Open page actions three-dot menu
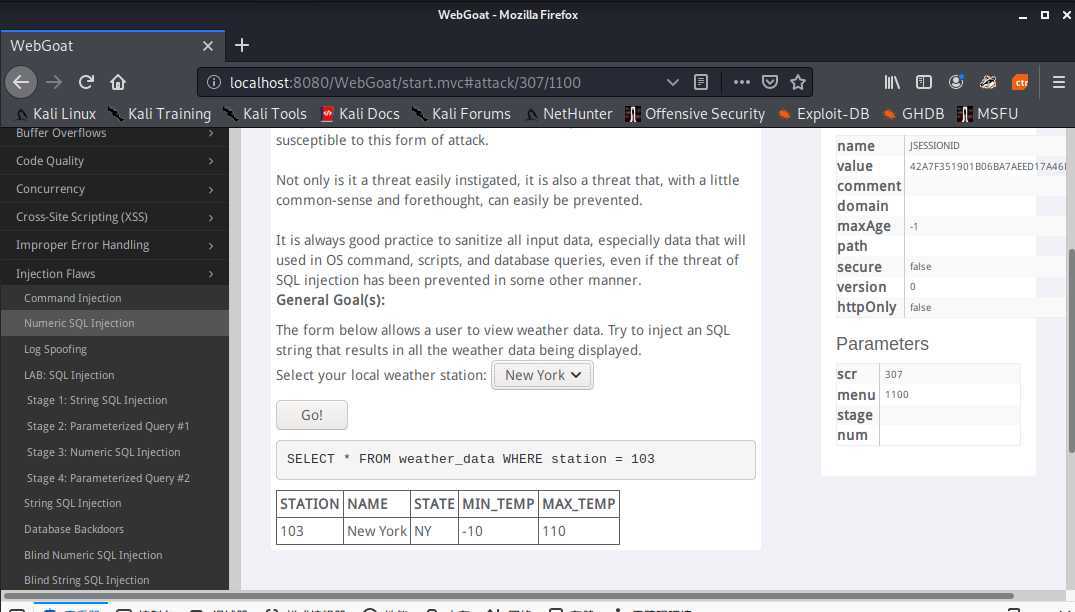Screen dimensions: 1075x612 pos(741,82)
